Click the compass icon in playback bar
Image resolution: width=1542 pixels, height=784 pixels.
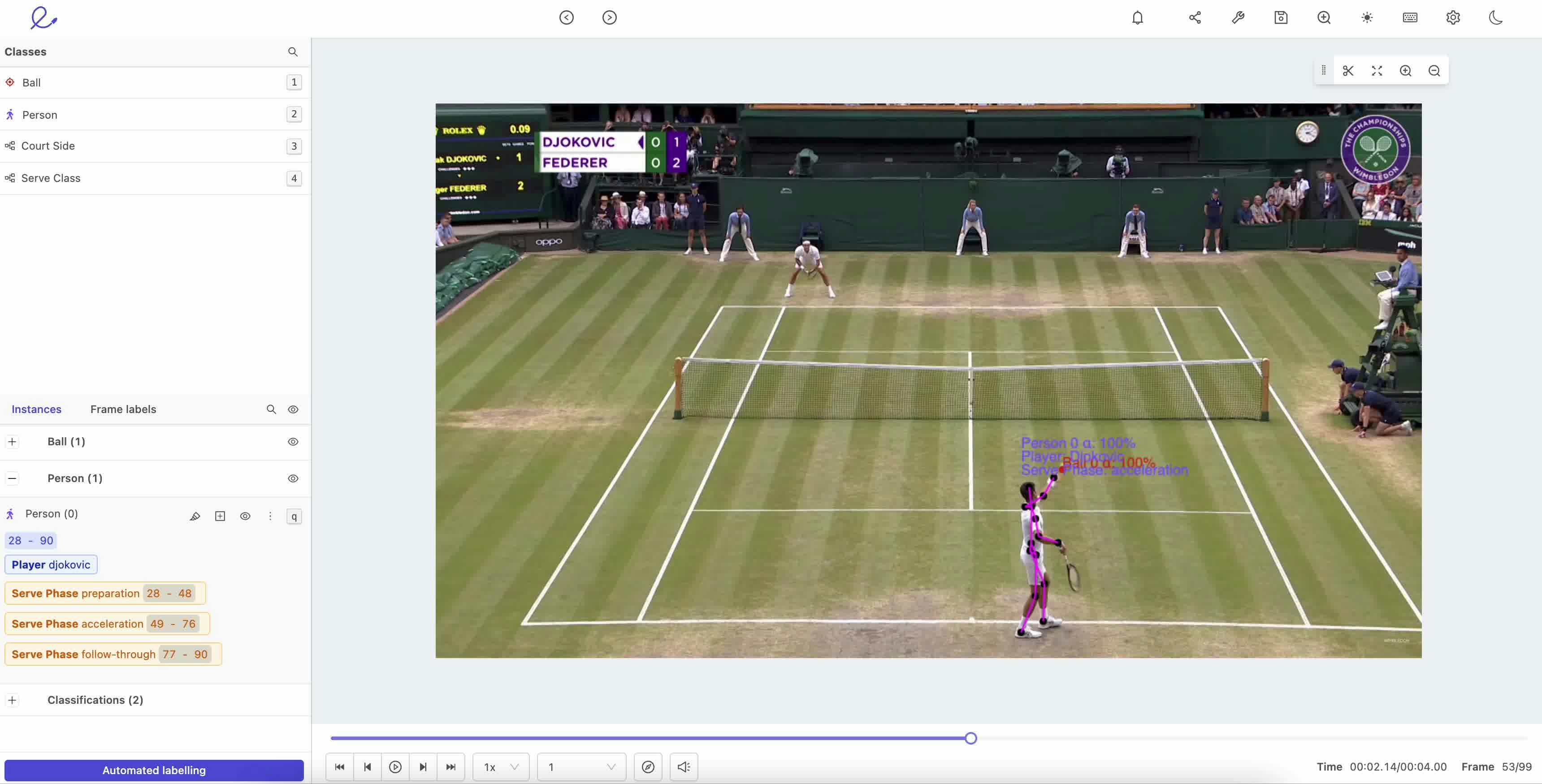(x=648, y=767)
